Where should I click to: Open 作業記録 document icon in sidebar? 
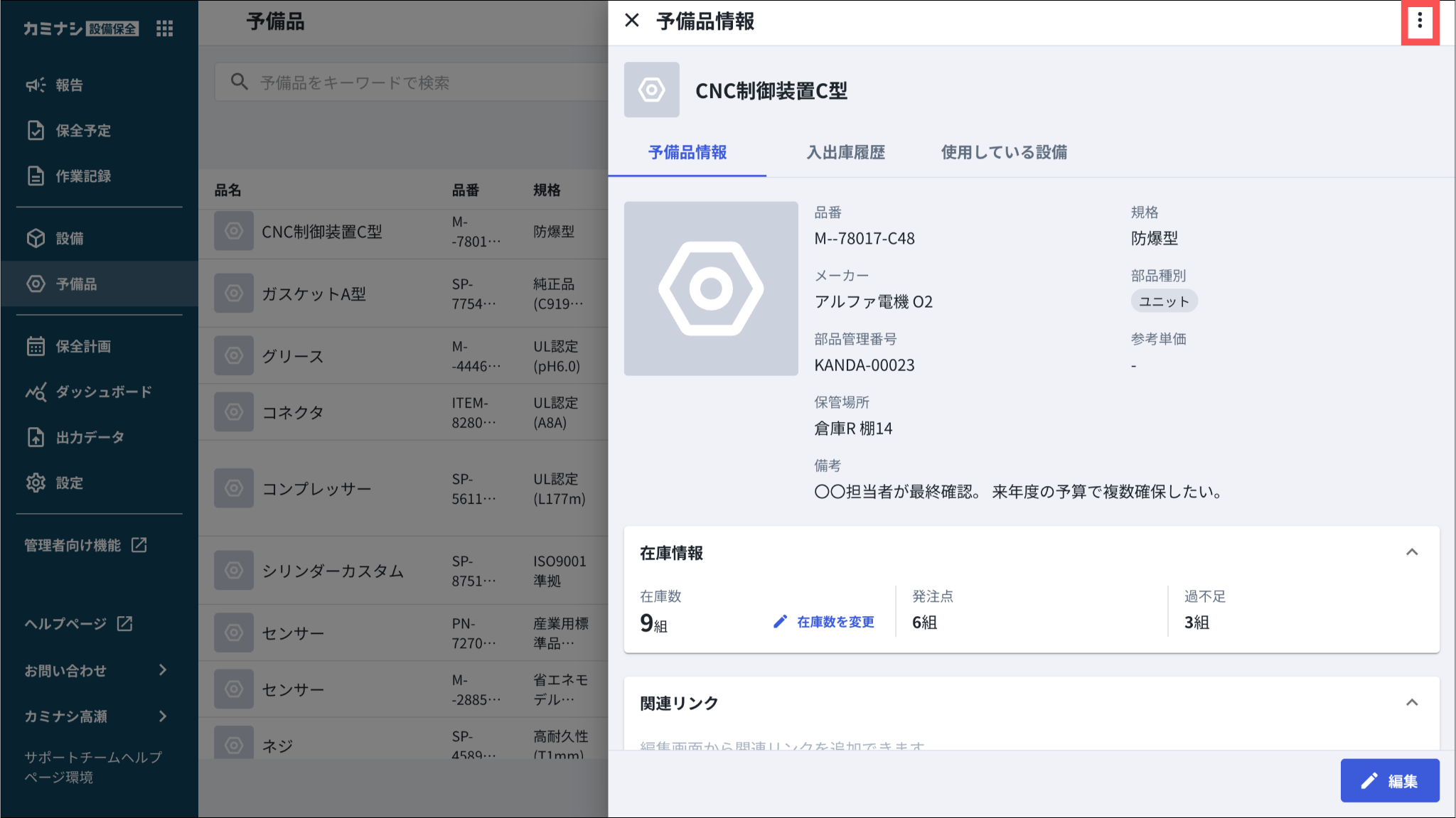coord(36,176)
